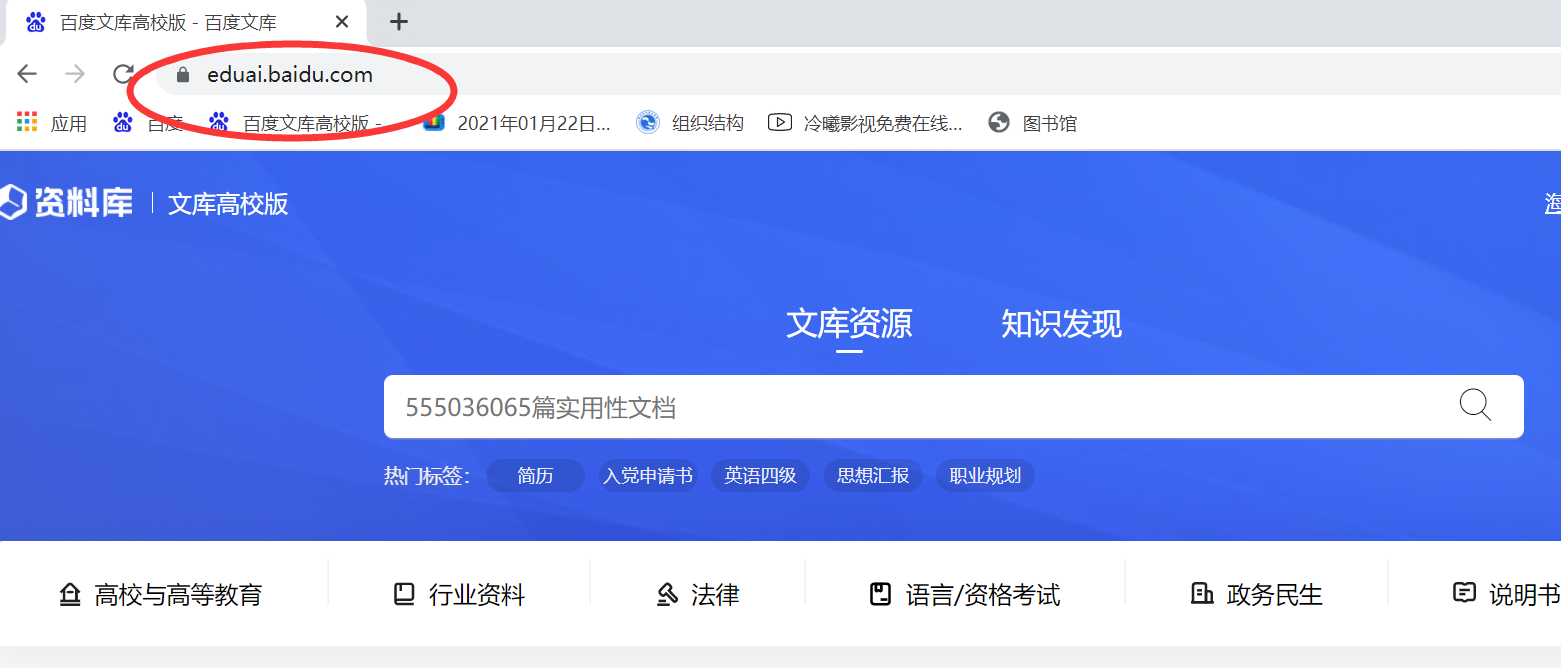This screenshot has height=668, width=1561.
Task: Click the blue icon of 组织结构 bookmark
Action: 648,123
